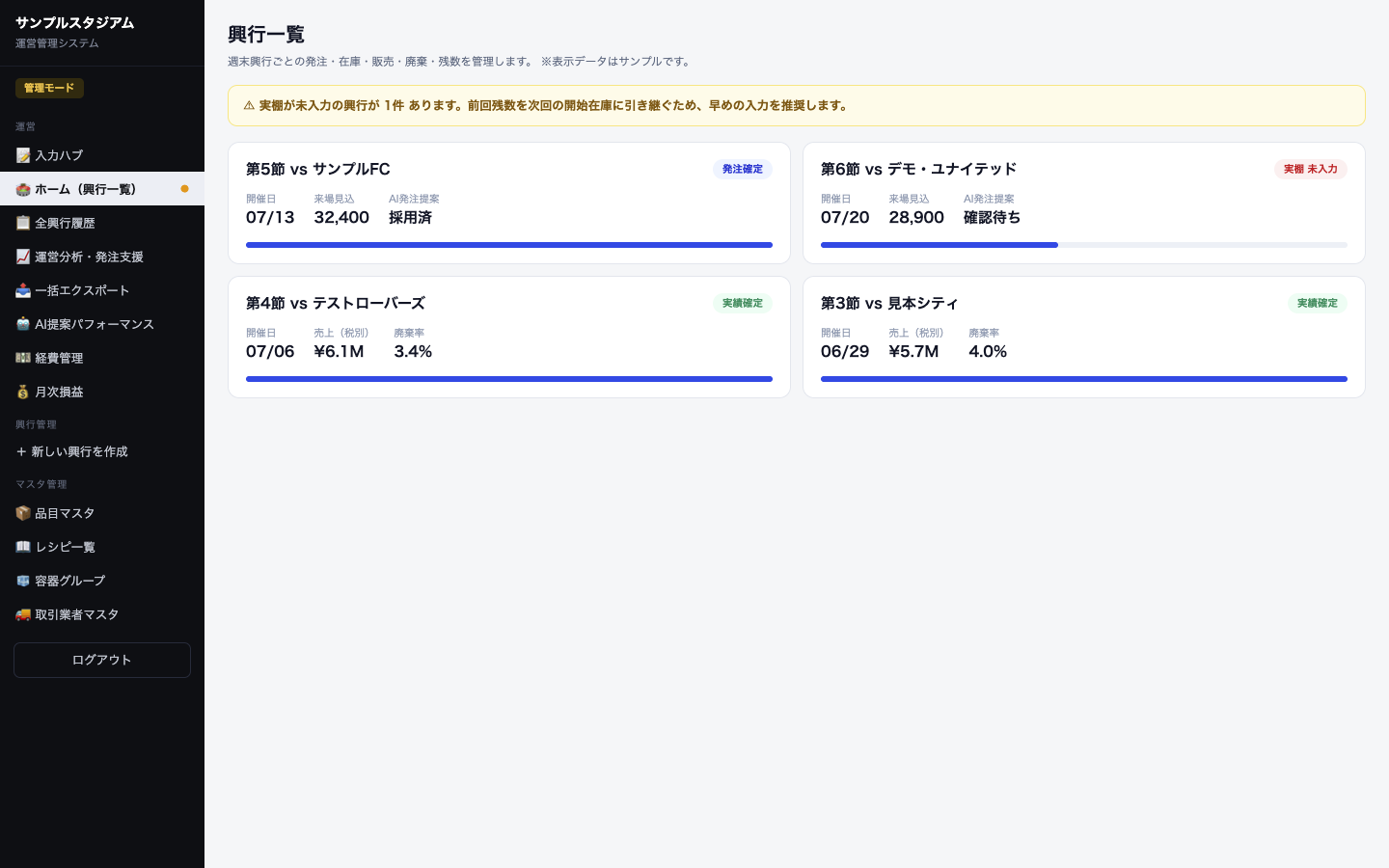Go to 容器グループ in the sidebar
The width and height of the screenshot is (1389, 868).
(x=102, y=581)
